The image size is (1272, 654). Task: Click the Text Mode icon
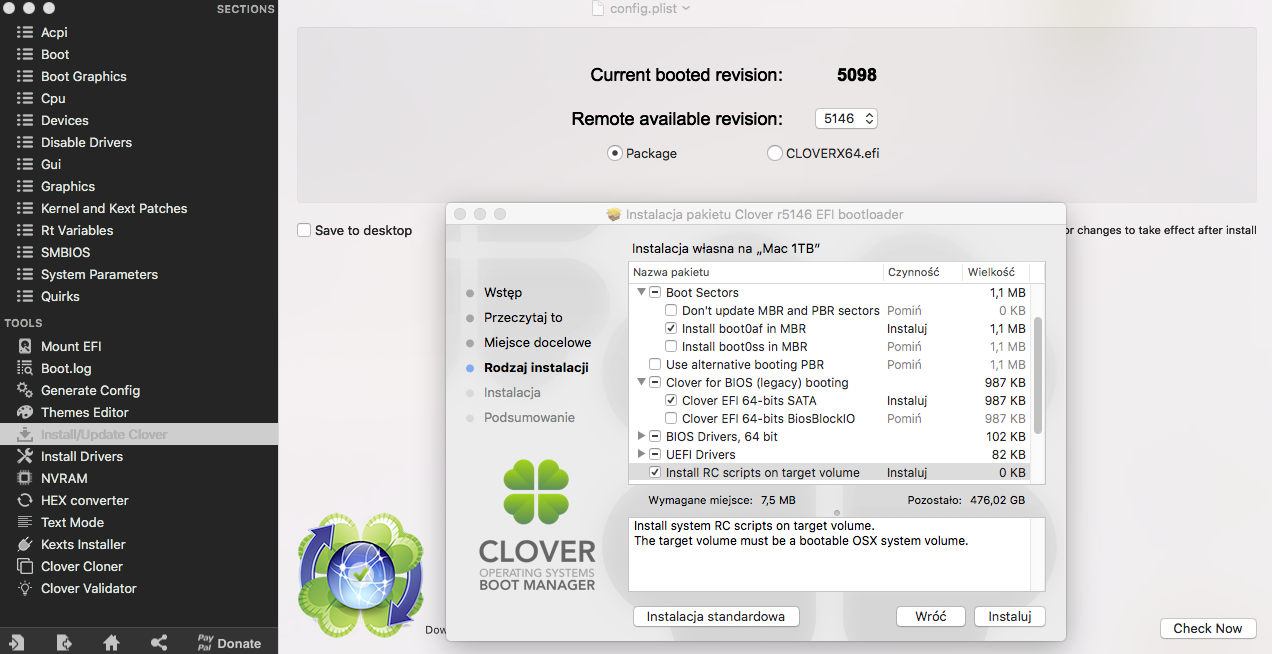point(25,522)
